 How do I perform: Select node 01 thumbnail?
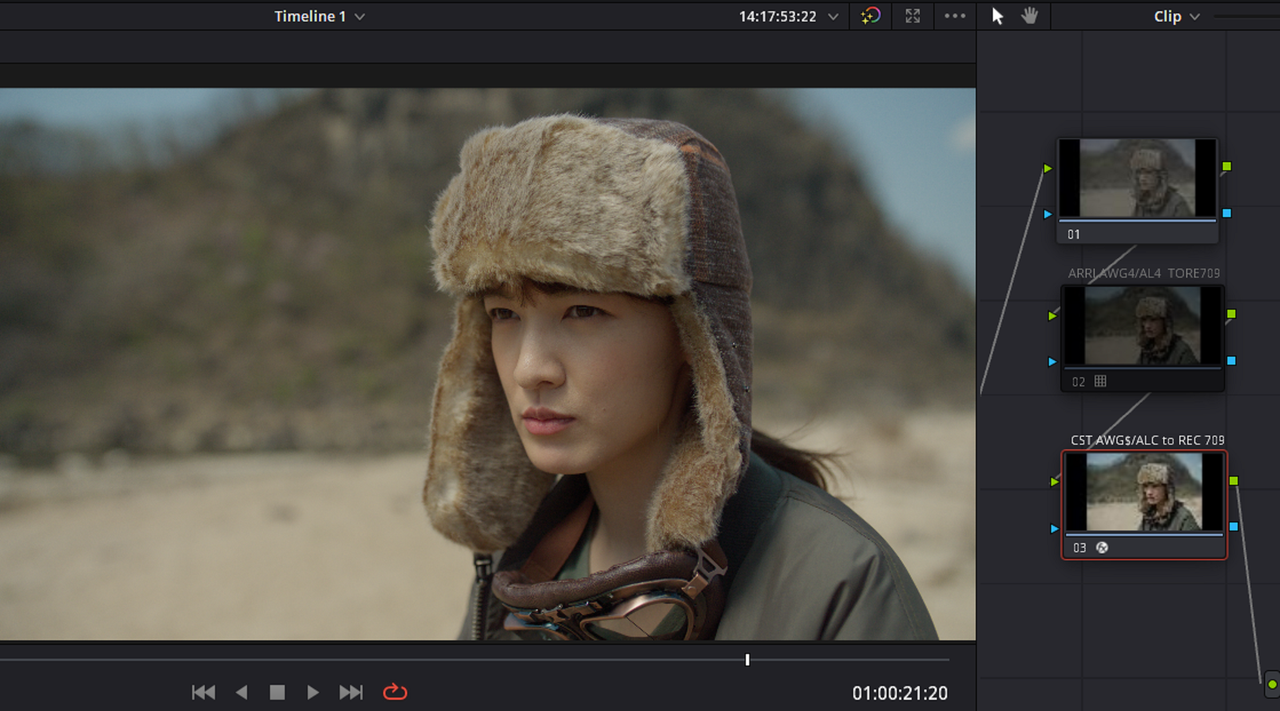click(x=1137, y=178)
